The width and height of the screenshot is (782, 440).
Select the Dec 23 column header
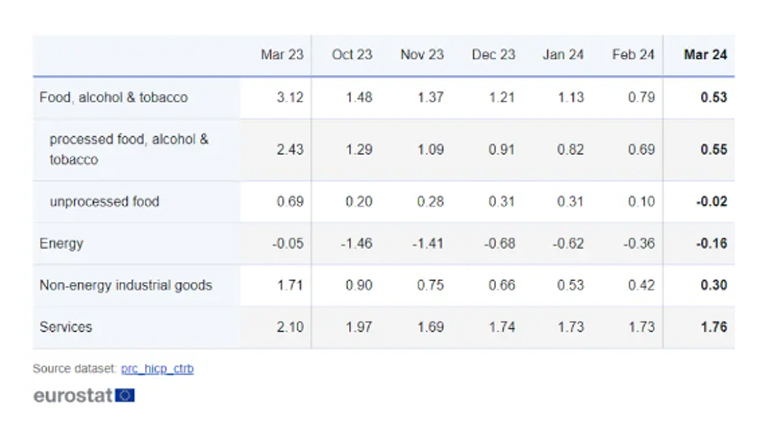(x=493, y=55)
